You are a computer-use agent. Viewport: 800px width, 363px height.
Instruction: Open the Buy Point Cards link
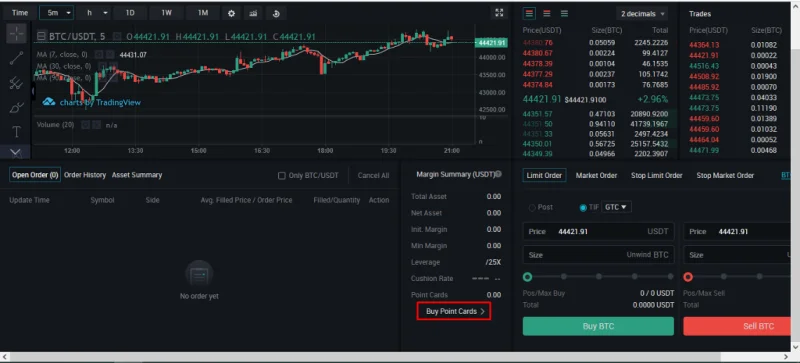point(454,311)
